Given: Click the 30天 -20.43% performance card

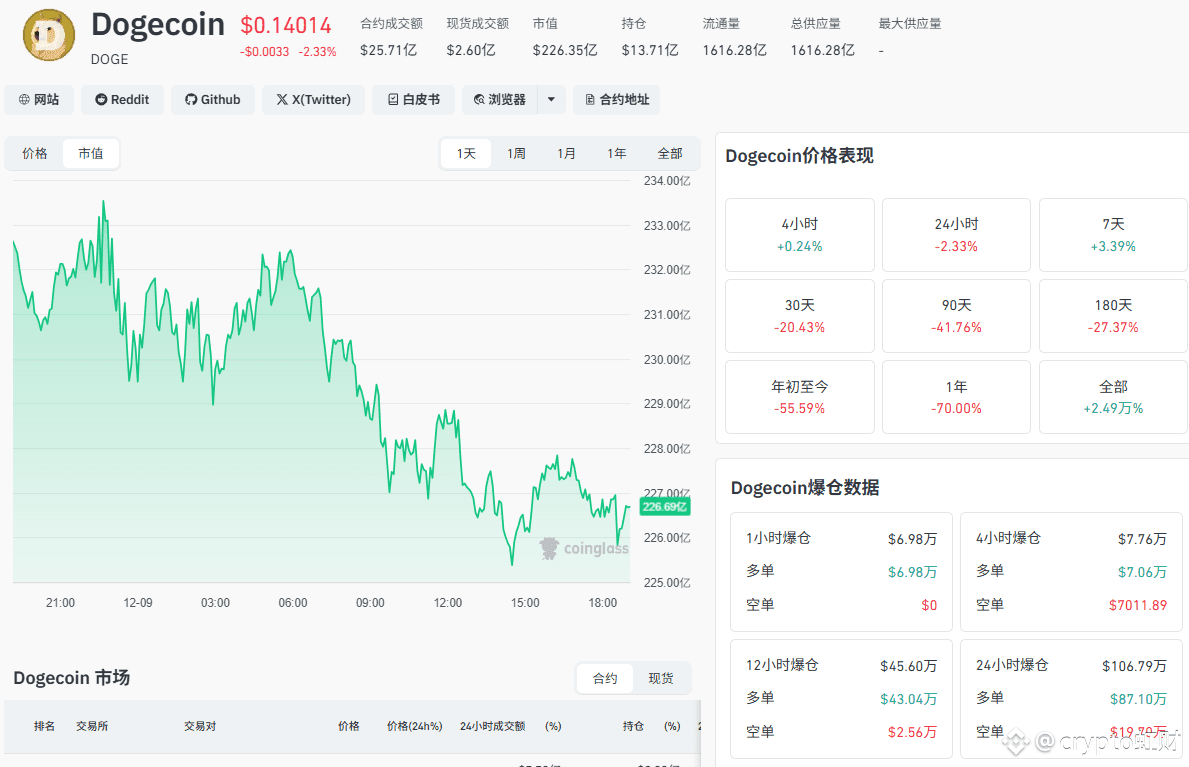Looking at the screenshot, I should point(799,316).
